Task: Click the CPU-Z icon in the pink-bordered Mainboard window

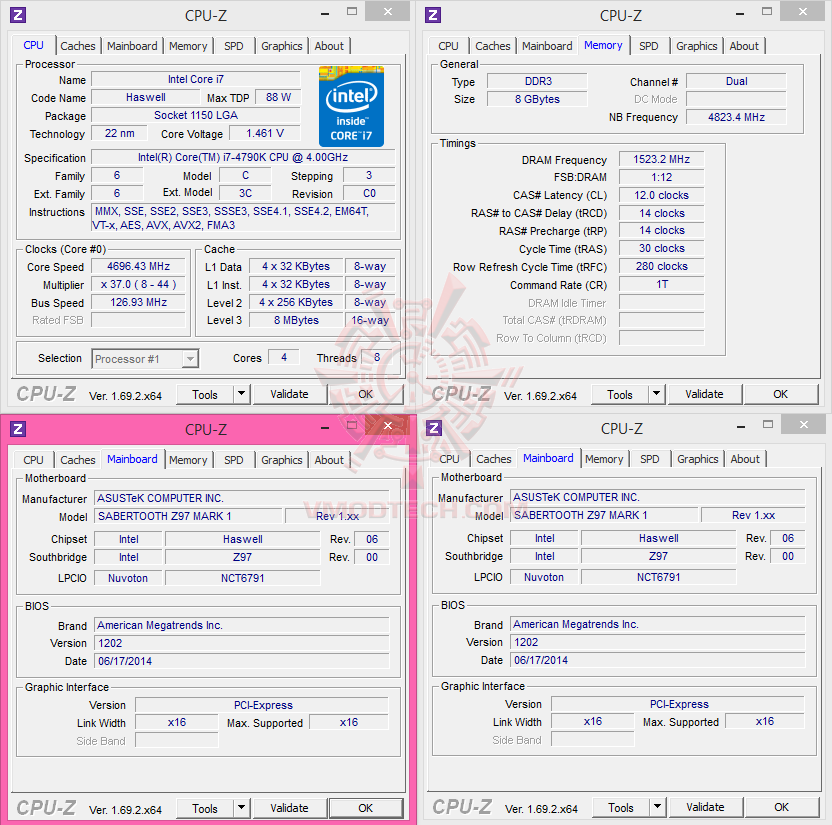Action: [x=18, y=429]
